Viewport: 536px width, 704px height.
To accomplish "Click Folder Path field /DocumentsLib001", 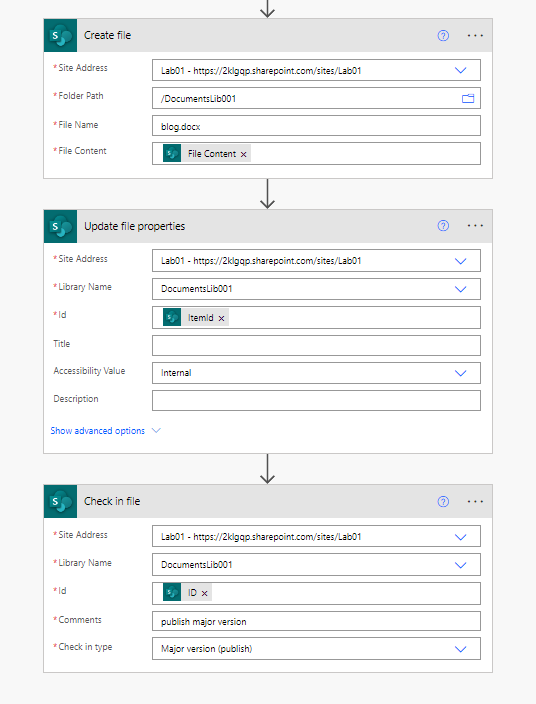I will pyautogui.click(x=316, y=98).
